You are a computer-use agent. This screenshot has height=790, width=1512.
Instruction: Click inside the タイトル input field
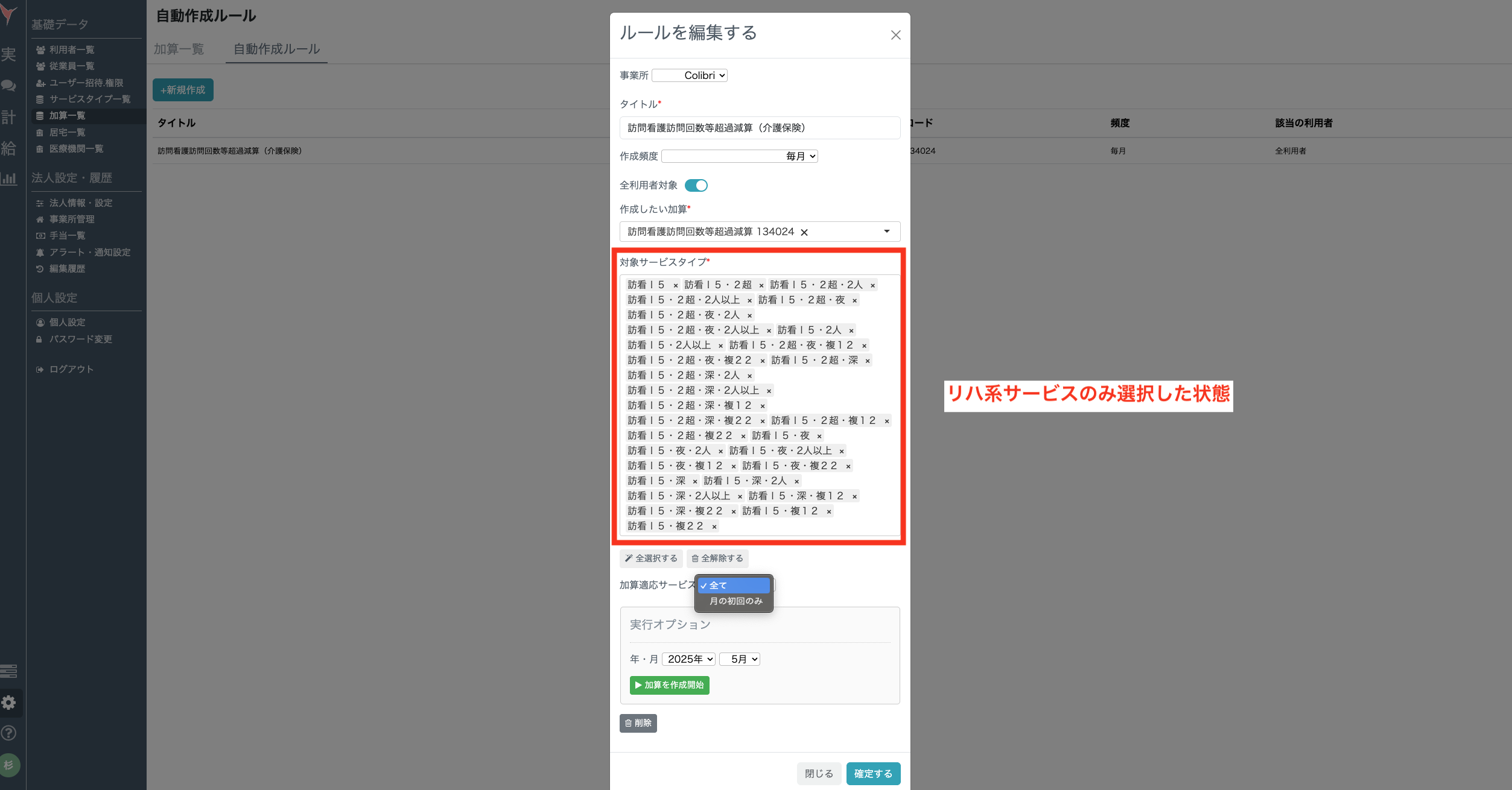pyautogui.click(x=759, y=127)
